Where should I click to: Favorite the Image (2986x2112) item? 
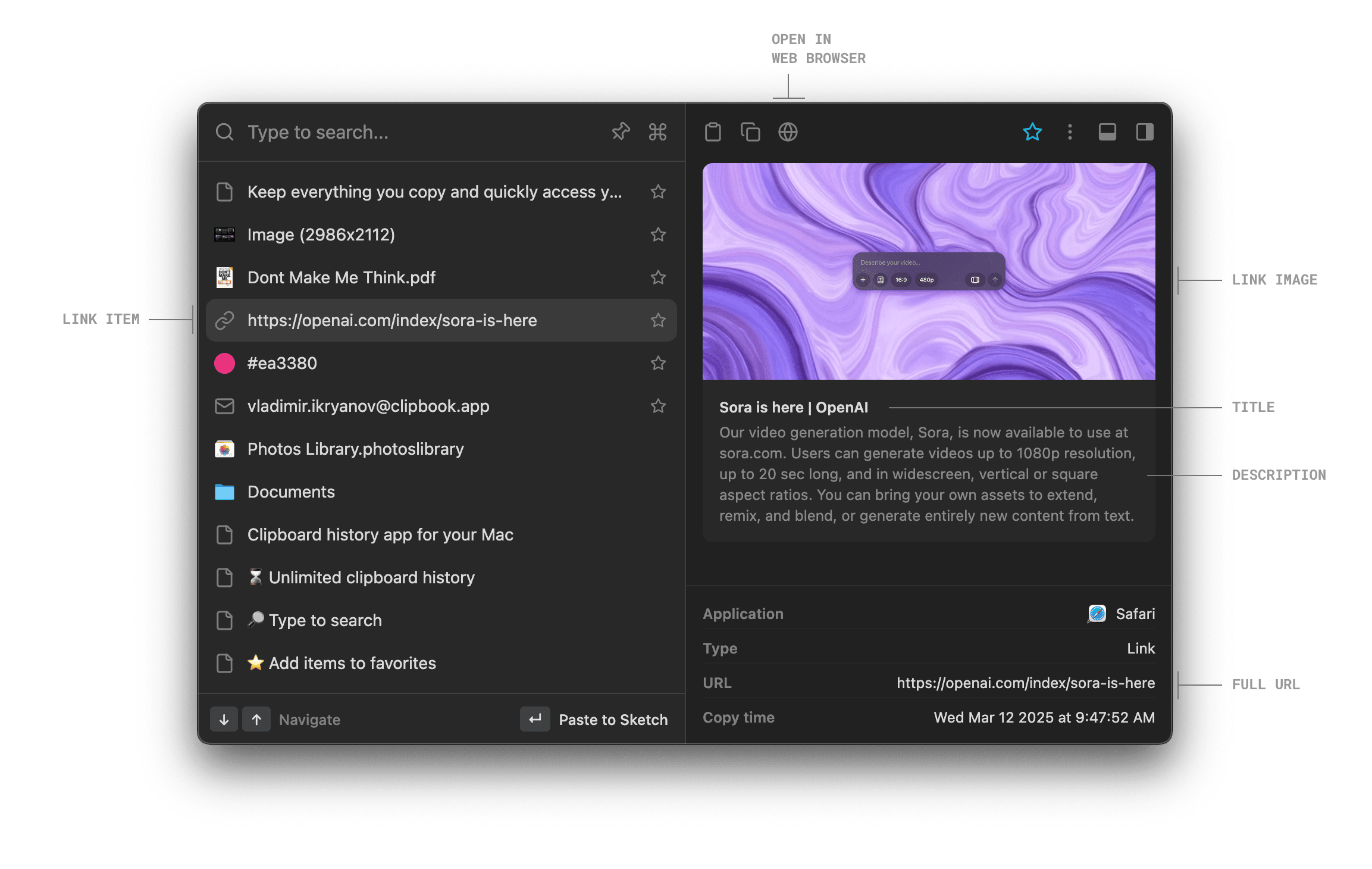click(658, 235)
